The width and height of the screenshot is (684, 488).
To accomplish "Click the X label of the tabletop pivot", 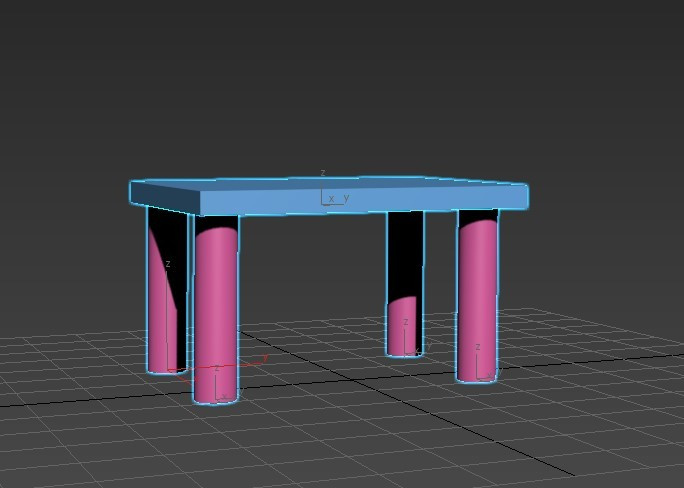I will tap(331, 199).
